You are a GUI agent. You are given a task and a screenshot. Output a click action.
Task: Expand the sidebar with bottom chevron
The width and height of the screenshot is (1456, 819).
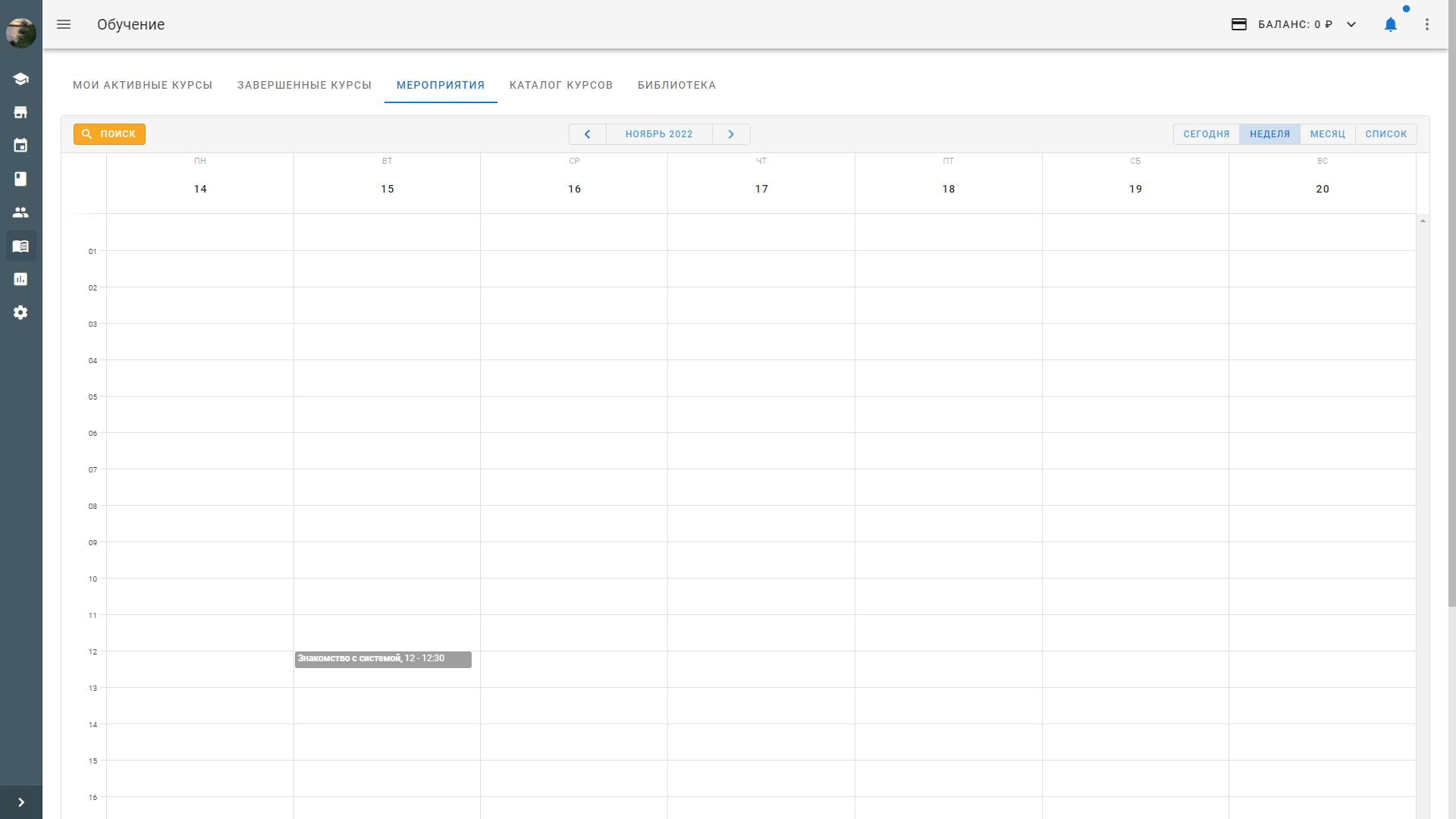pos(20,802)
